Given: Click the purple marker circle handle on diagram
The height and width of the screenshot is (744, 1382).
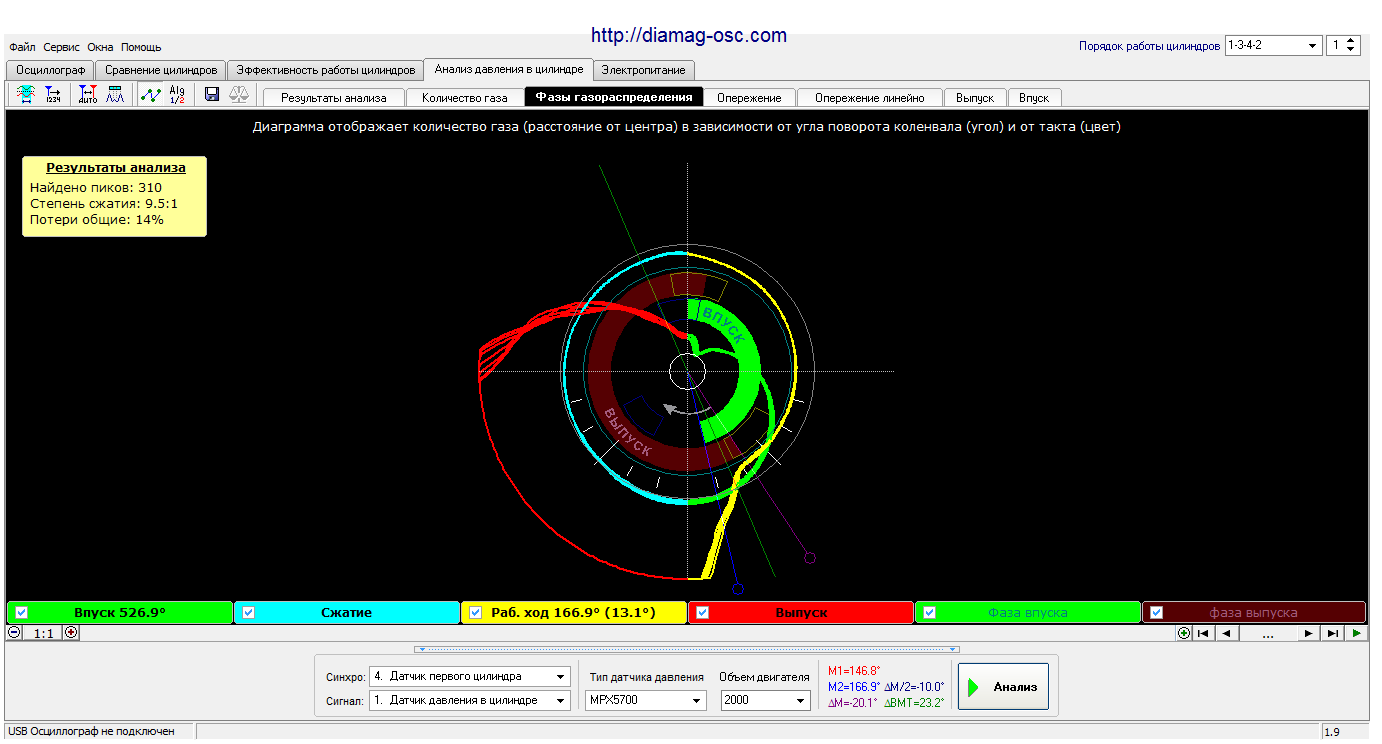Looking at the screenshot, I should click(810, 558).
